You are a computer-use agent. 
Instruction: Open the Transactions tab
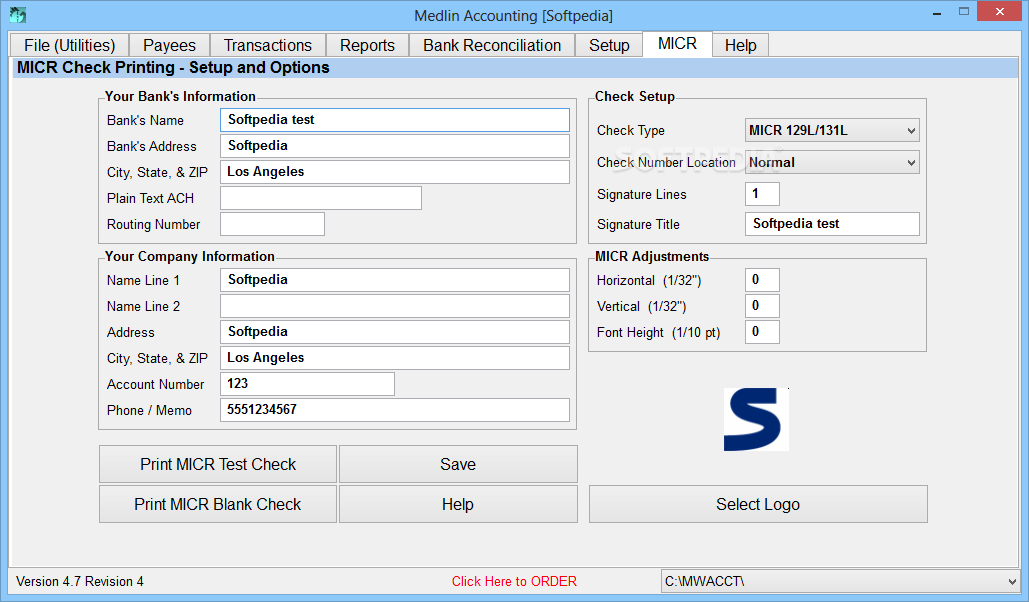[268, 45]
